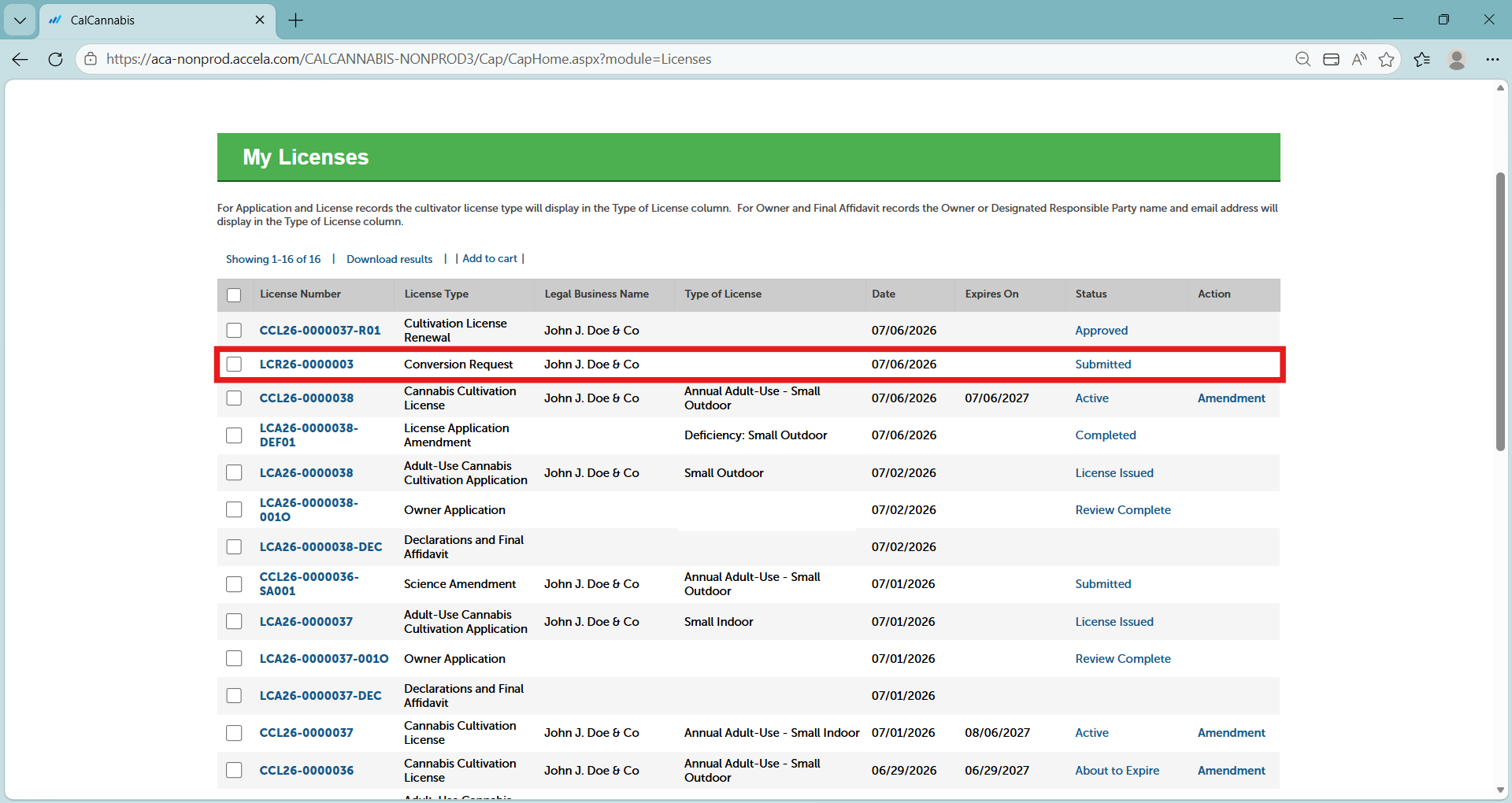1512x803 pixels.
Task: Open record LCR26-0000003
Action: (x=306, y=364)
